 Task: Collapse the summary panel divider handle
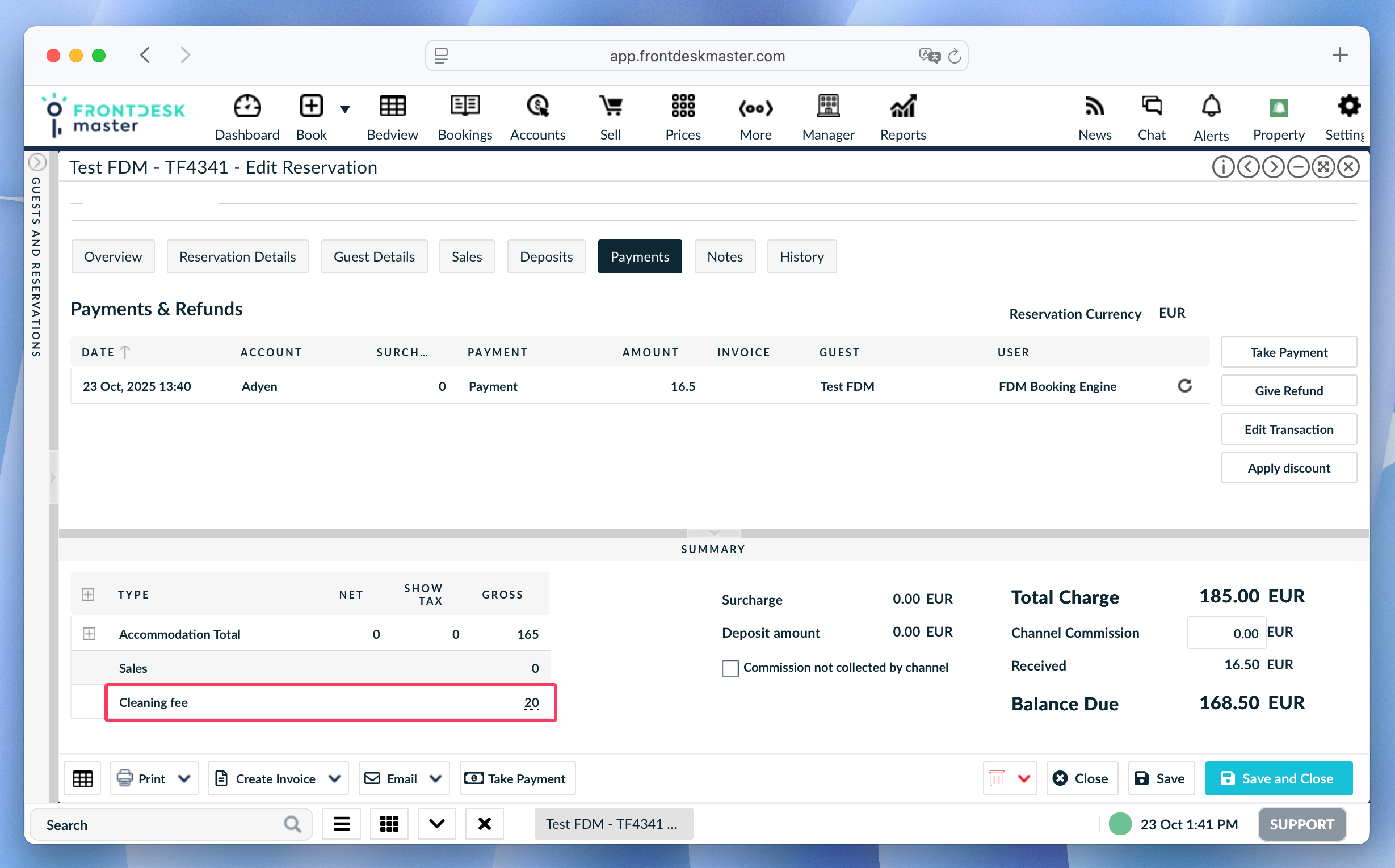tap(713, 533)
